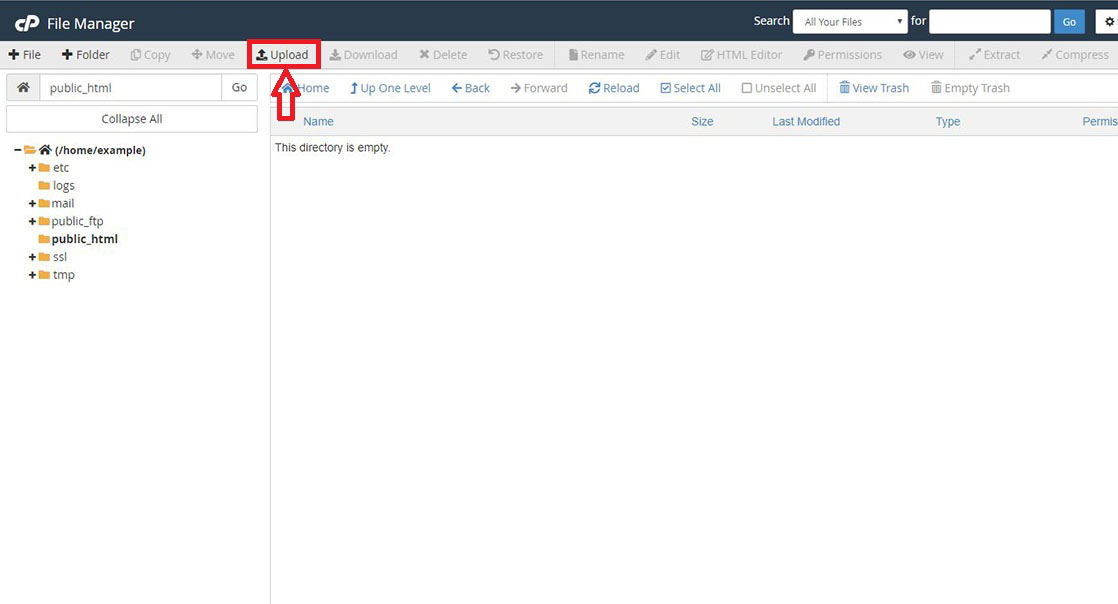
Task: Click the Extract toolbar button
Action: [995, 55]
